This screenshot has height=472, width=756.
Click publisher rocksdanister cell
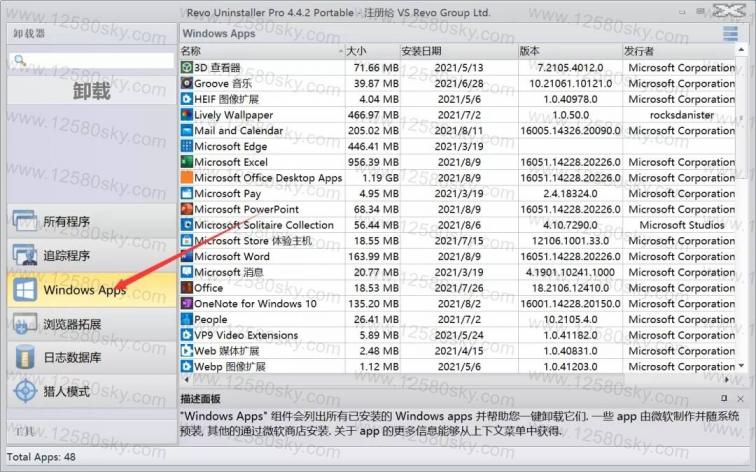tap(682, 115)
